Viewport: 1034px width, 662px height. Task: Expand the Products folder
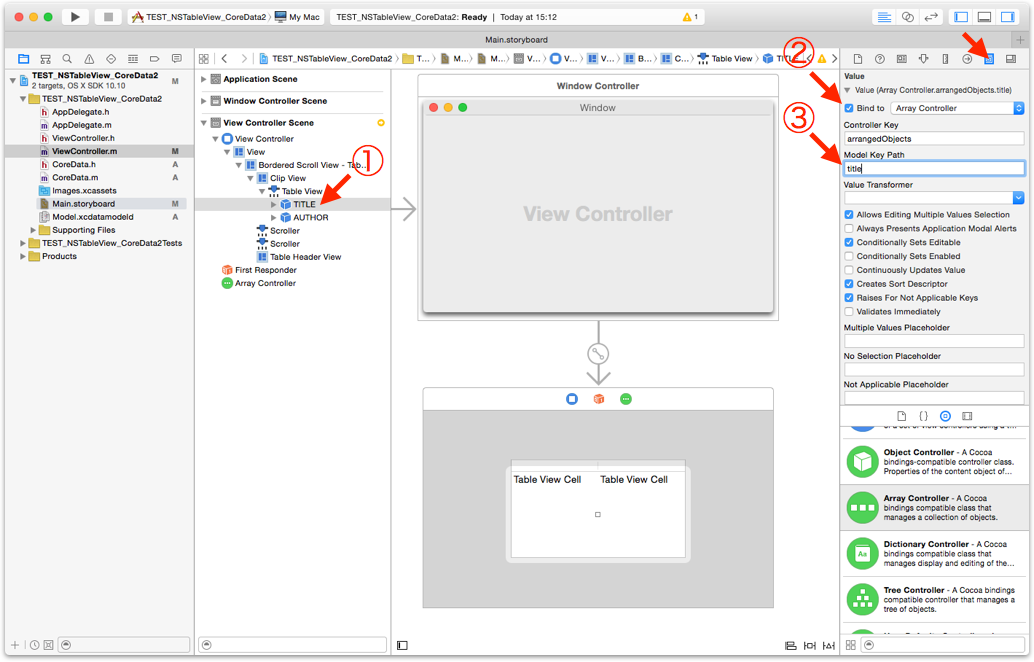23,256
